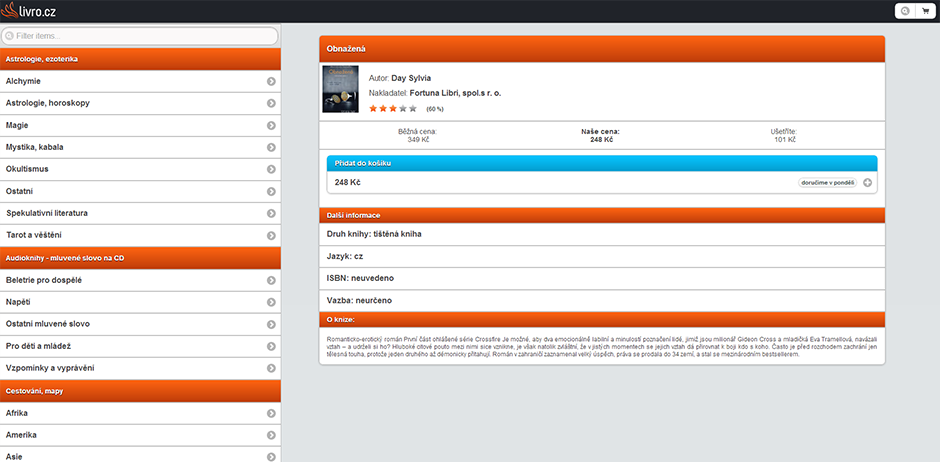
Task: Select Spekulativní literatura category
Action: click(140, 214)
